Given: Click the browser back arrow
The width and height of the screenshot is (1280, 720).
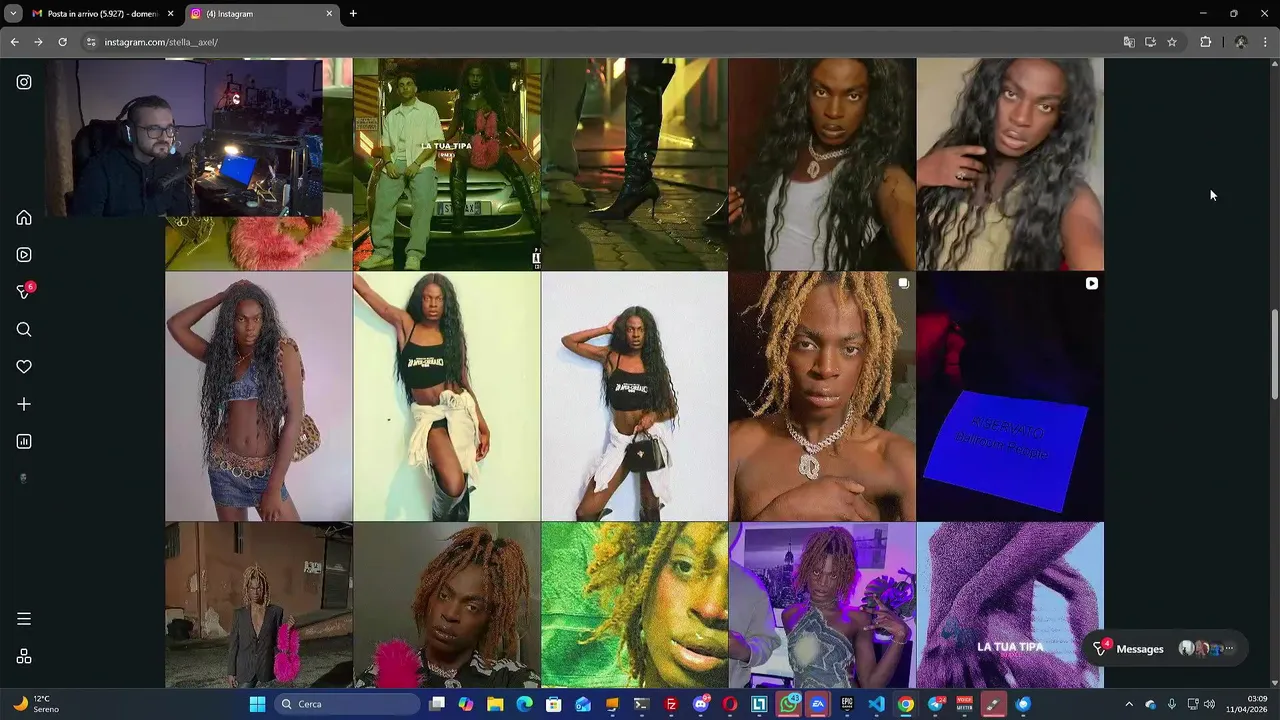Looking at the screenshot, I should [x=14, y=42].
